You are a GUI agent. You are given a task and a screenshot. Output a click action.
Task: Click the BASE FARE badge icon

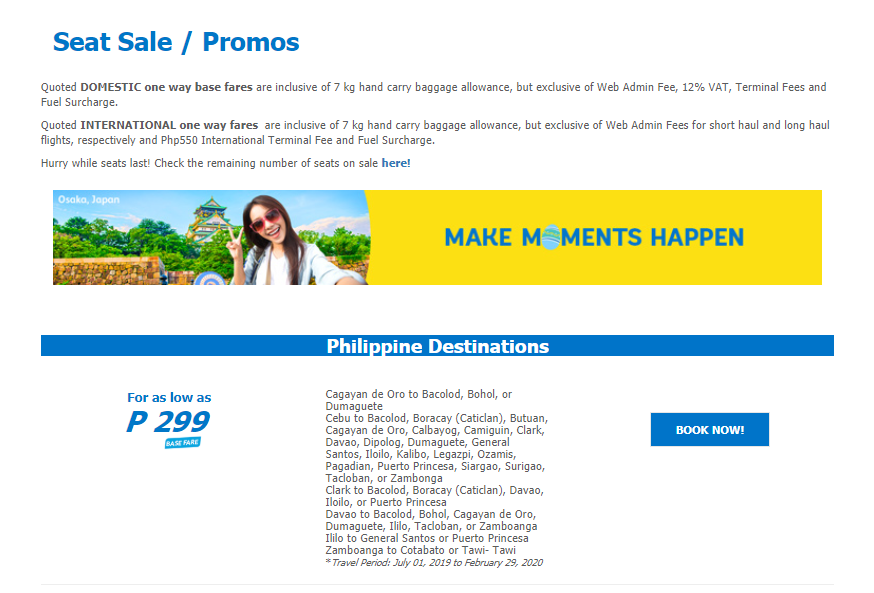pyautogui.click(x=182, y=443)
